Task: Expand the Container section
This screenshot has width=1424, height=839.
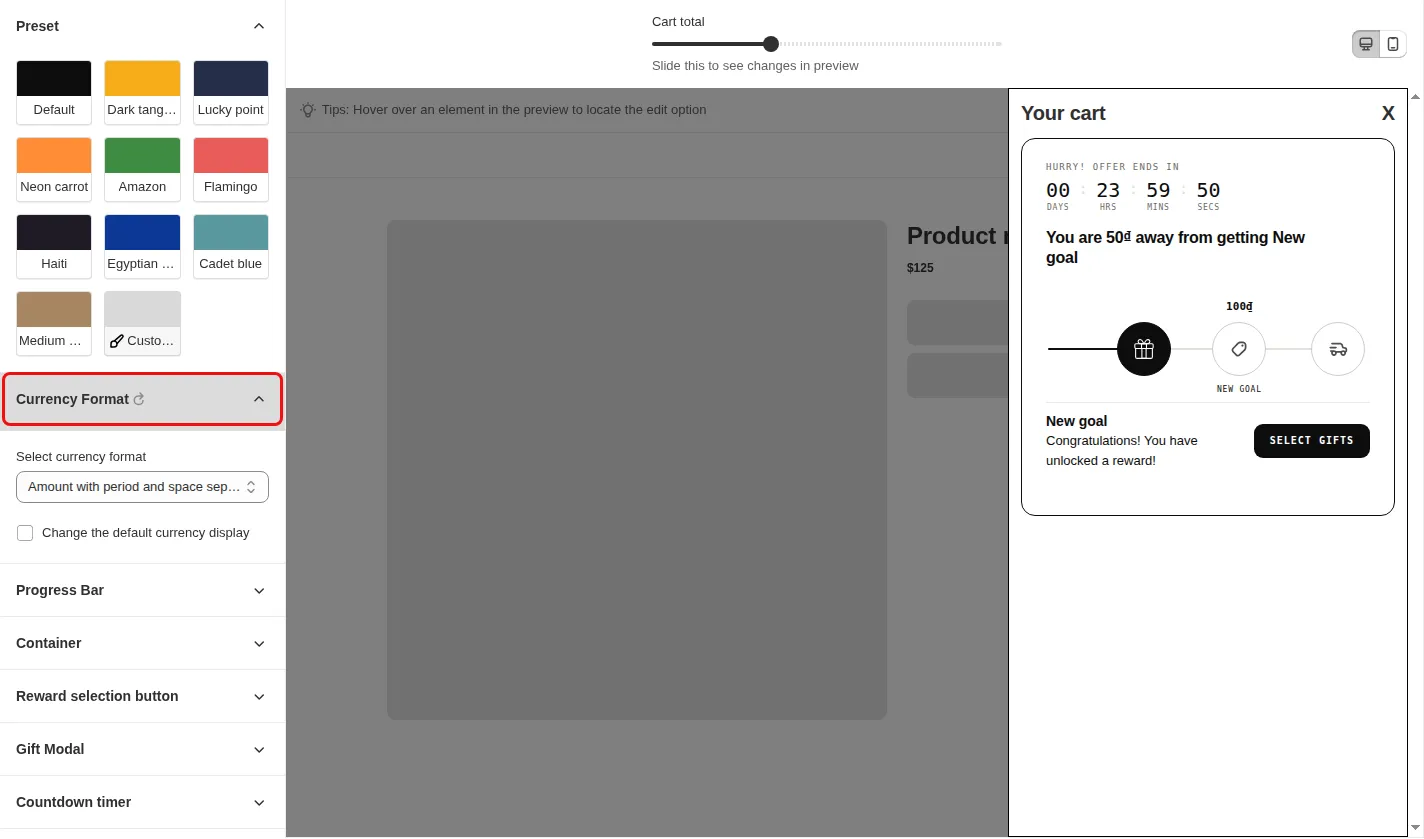Action: click(142, 643)
